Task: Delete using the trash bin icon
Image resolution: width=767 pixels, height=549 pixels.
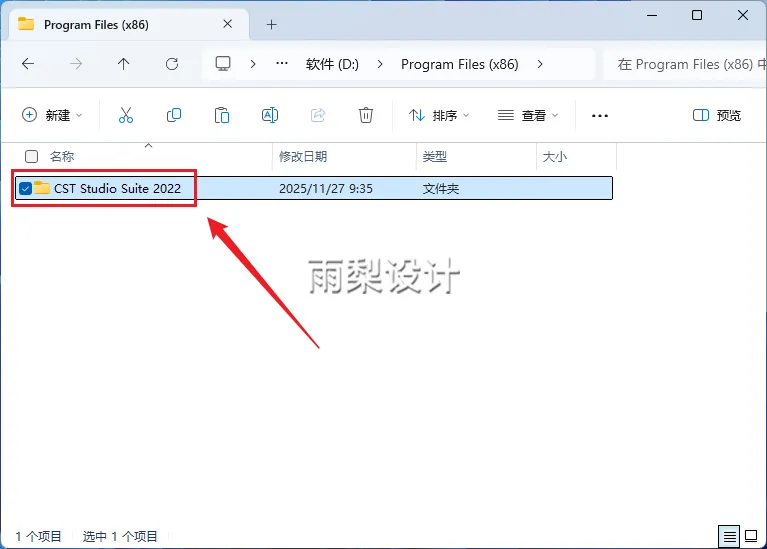Action: [x=366, y=115]
